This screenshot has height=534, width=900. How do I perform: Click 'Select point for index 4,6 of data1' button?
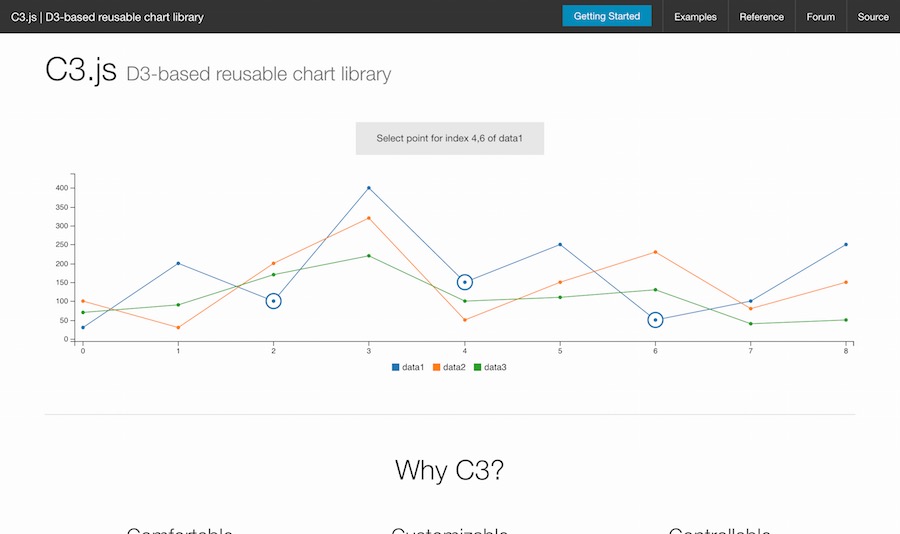450,138
